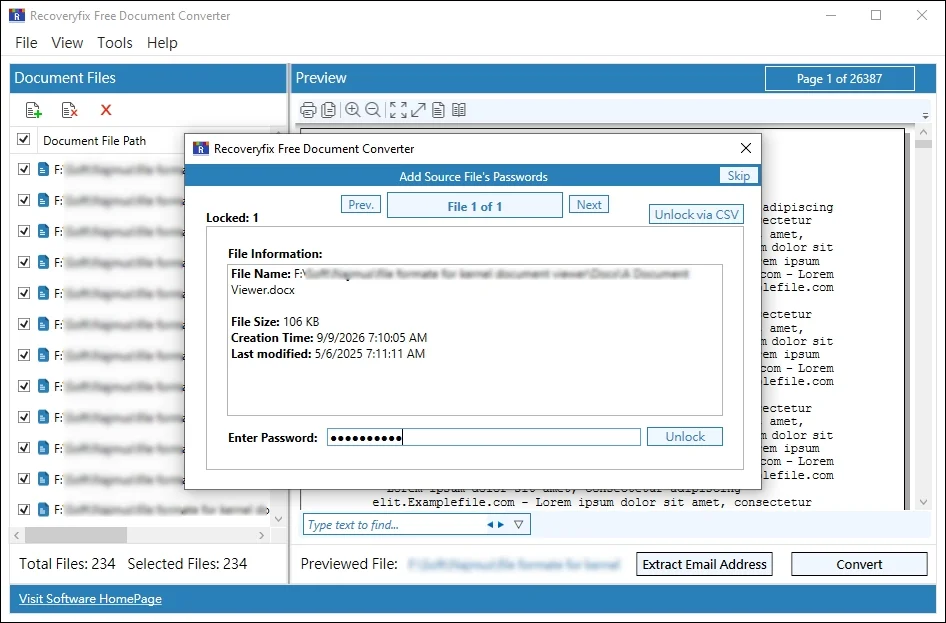Click the Remove selected document icon

69,110
